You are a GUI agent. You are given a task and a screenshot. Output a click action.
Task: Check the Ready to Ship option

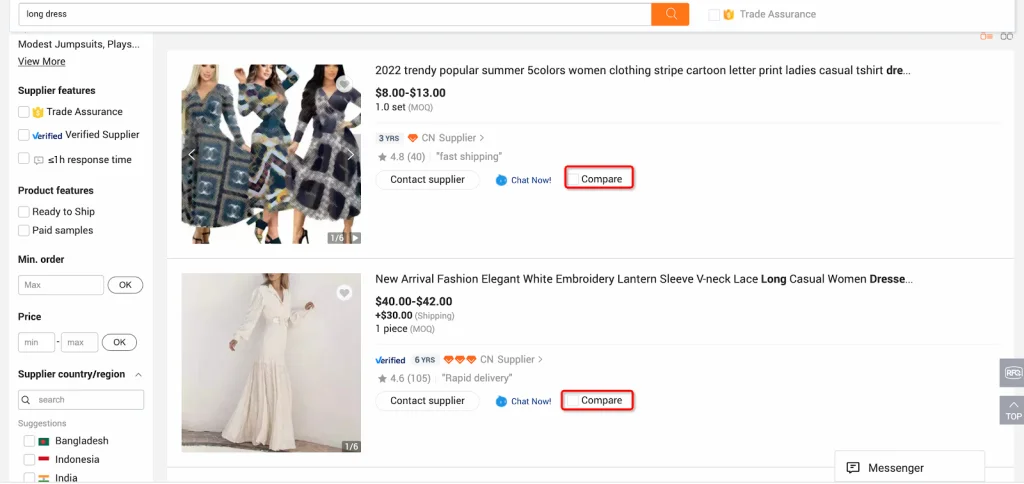pos(24,212)
